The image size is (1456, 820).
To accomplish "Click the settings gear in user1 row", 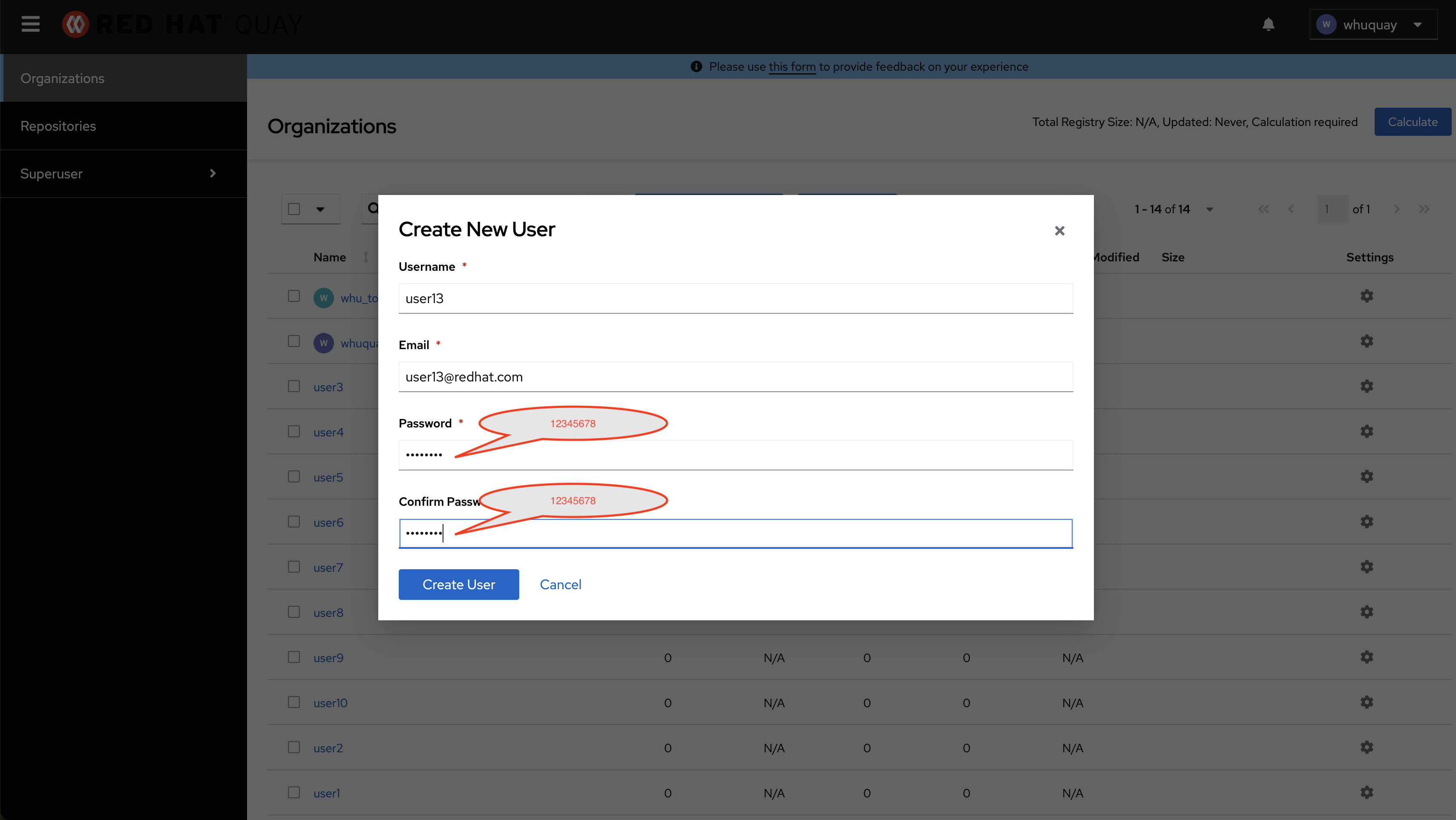I will coord(1366,792).
